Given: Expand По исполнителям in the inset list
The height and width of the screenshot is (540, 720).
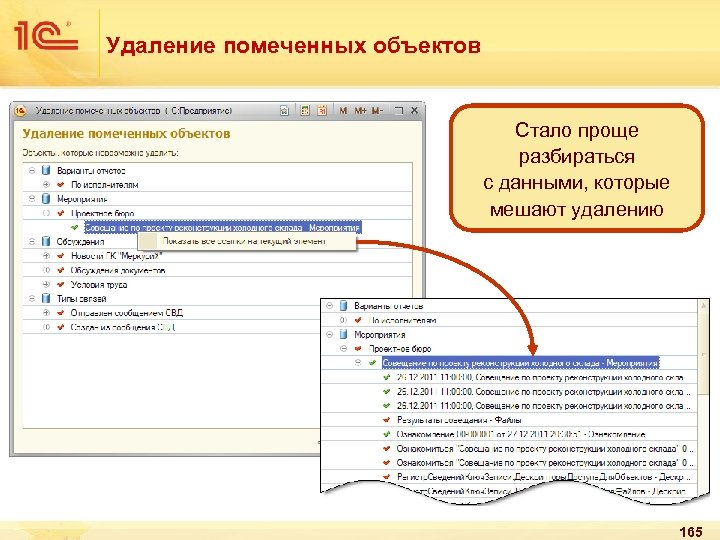Looking at the screenshot, I should 343,320.
